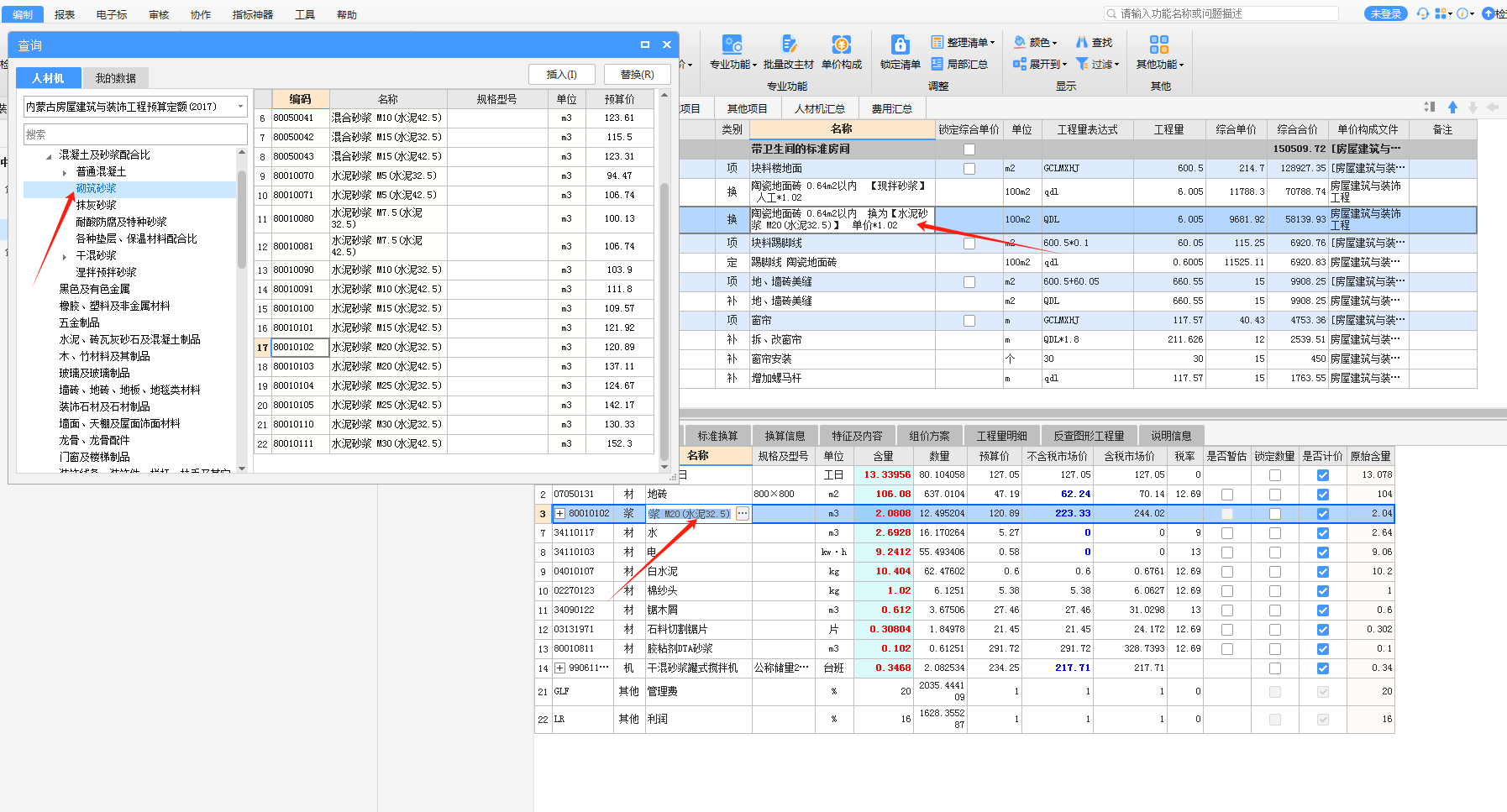Click the blue move-up arrow above the table
The height and width of the screenshot is (812, 1507).
[x=1452, y=107]
